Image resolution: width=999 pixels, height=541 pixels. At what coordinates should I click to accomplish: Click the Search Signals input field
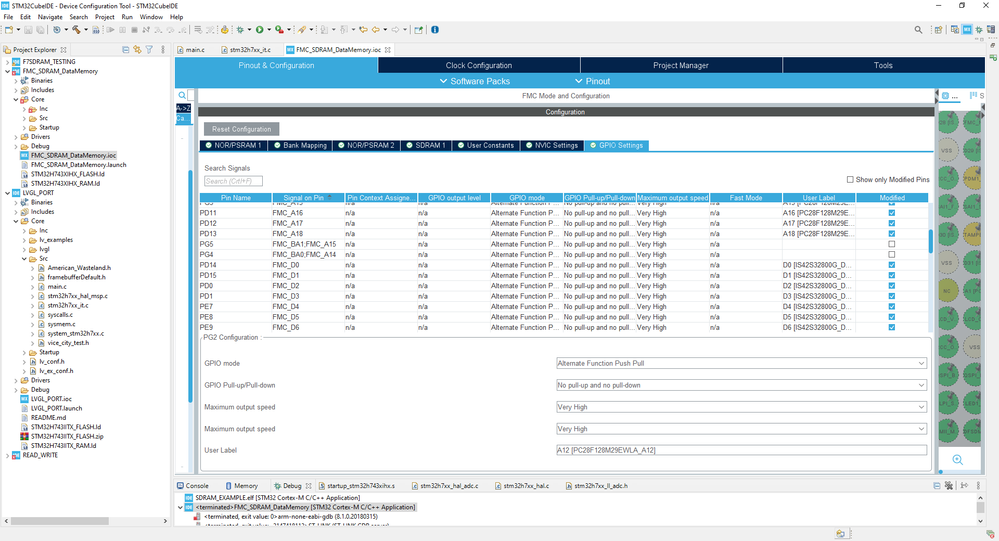click(233, 181)
